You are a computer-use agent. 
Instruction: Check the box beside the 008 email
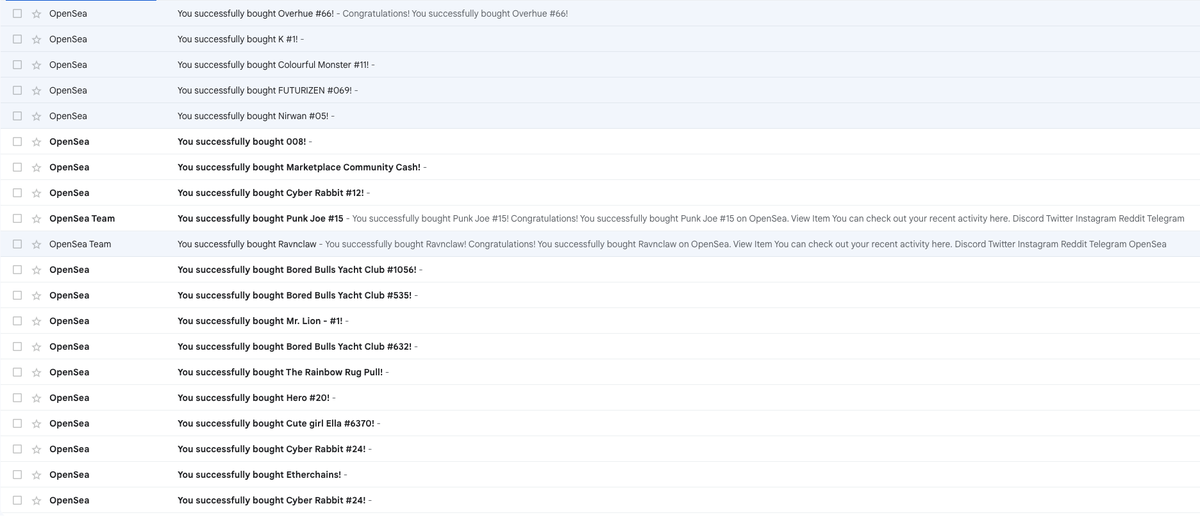[x=17, y=142]
